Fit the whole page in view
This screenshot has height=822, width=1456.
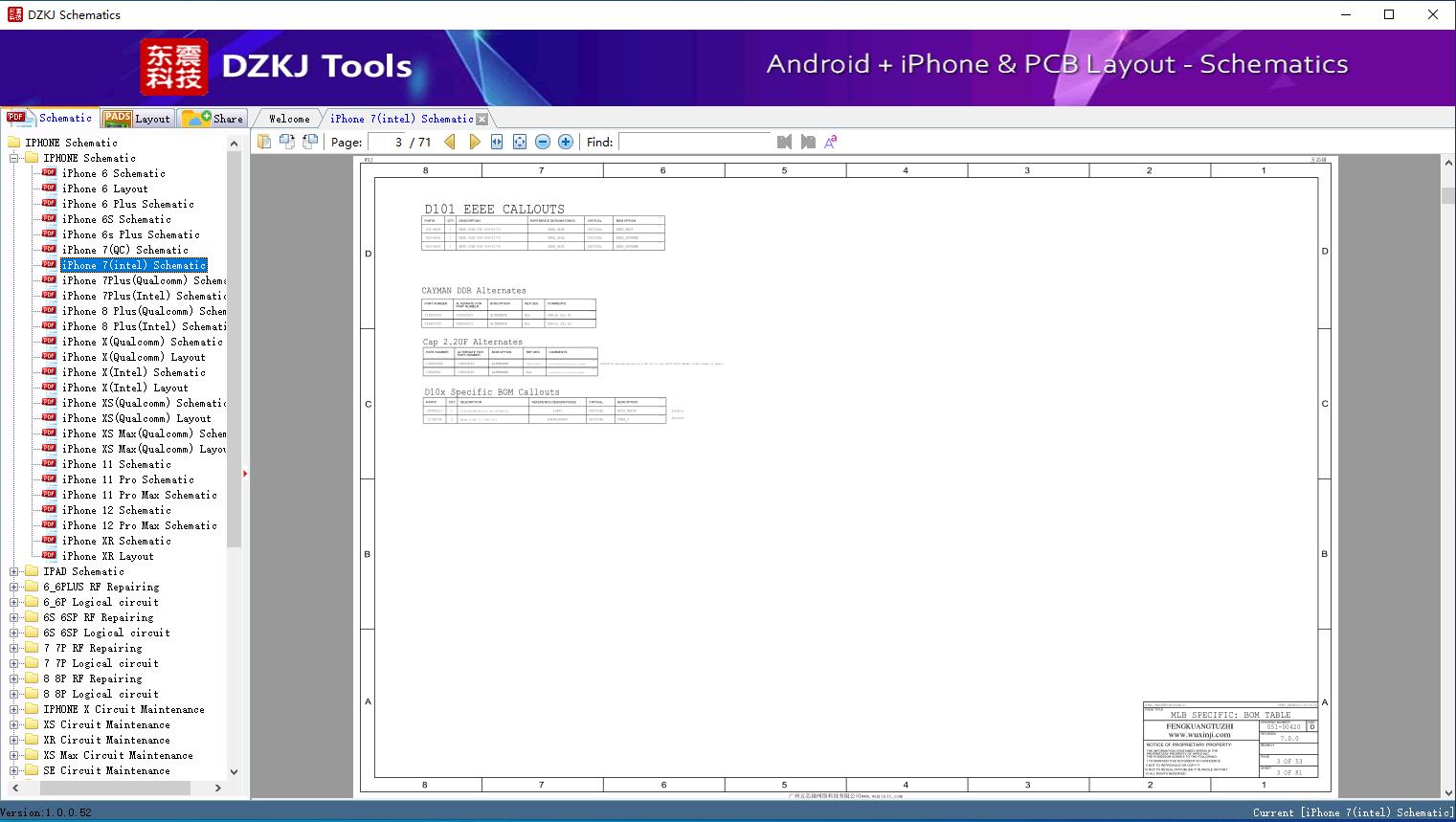[x=520, y=142]
